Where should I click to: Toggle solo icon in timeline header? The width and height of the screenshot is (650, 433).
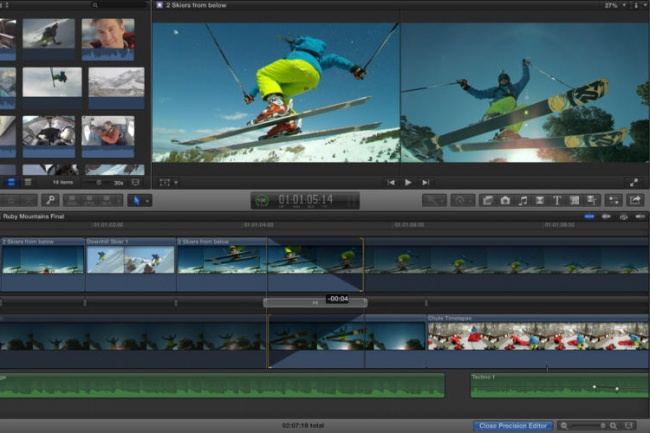click(x=623, y=216)
